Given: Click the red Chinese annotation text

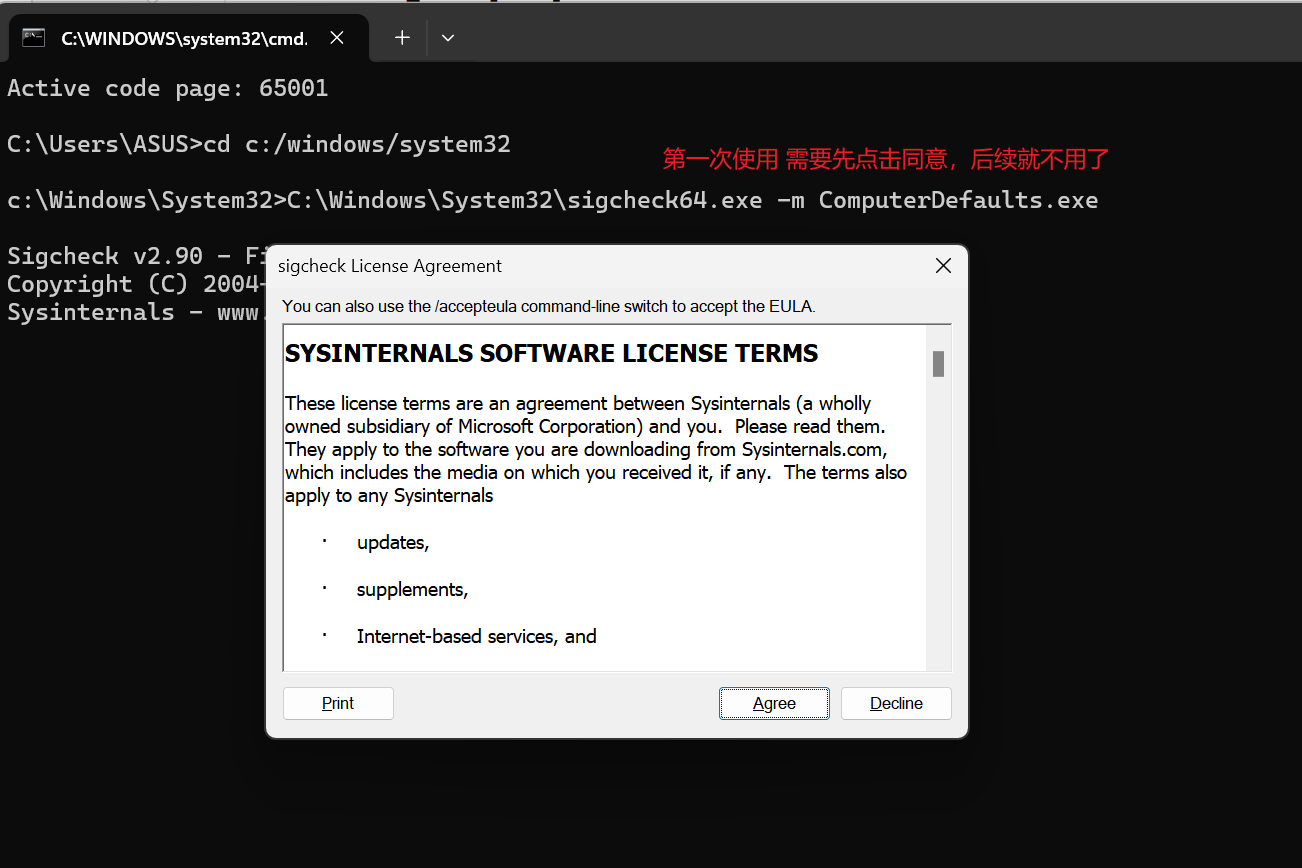Looking at the screenshot, I should (x=886, y=159).
